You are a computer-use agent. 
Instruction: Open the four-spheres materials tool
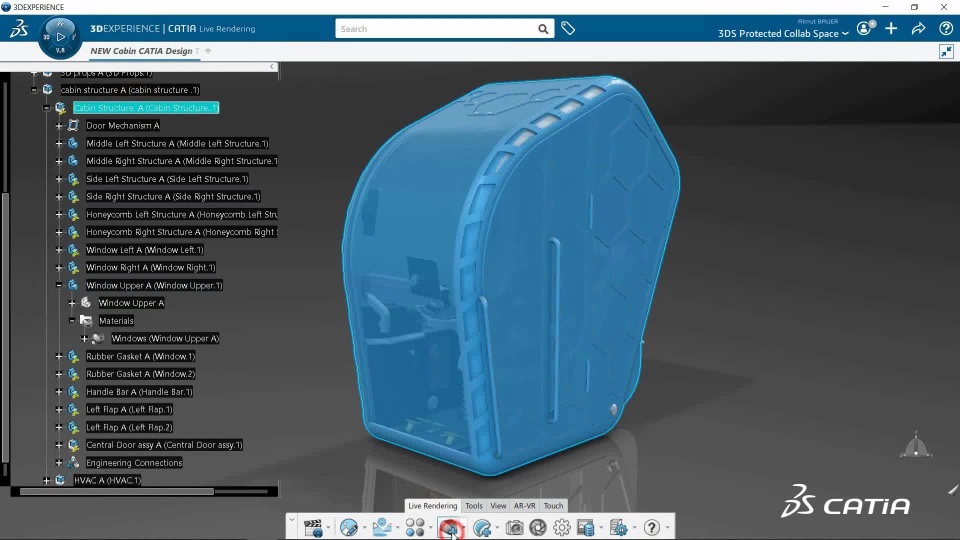[x=415, y=527]
